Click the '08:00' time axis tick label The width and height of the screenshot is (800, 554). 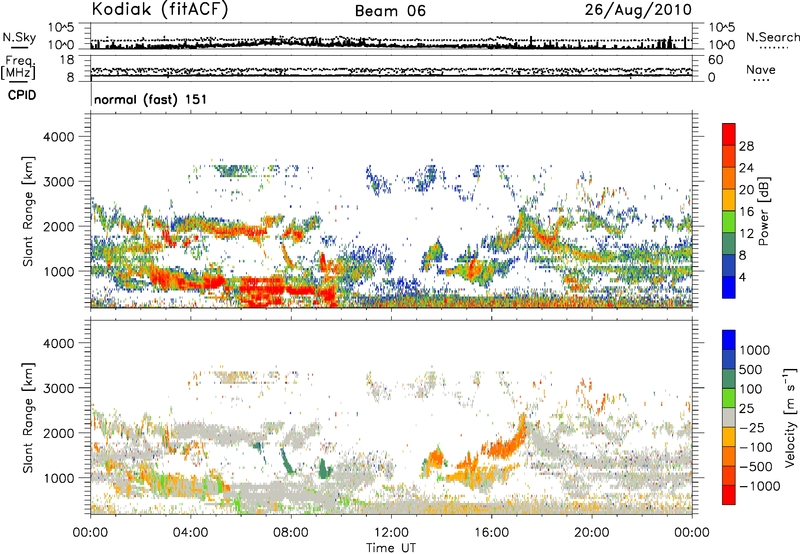pyautogui.click(x=291, y=533)
